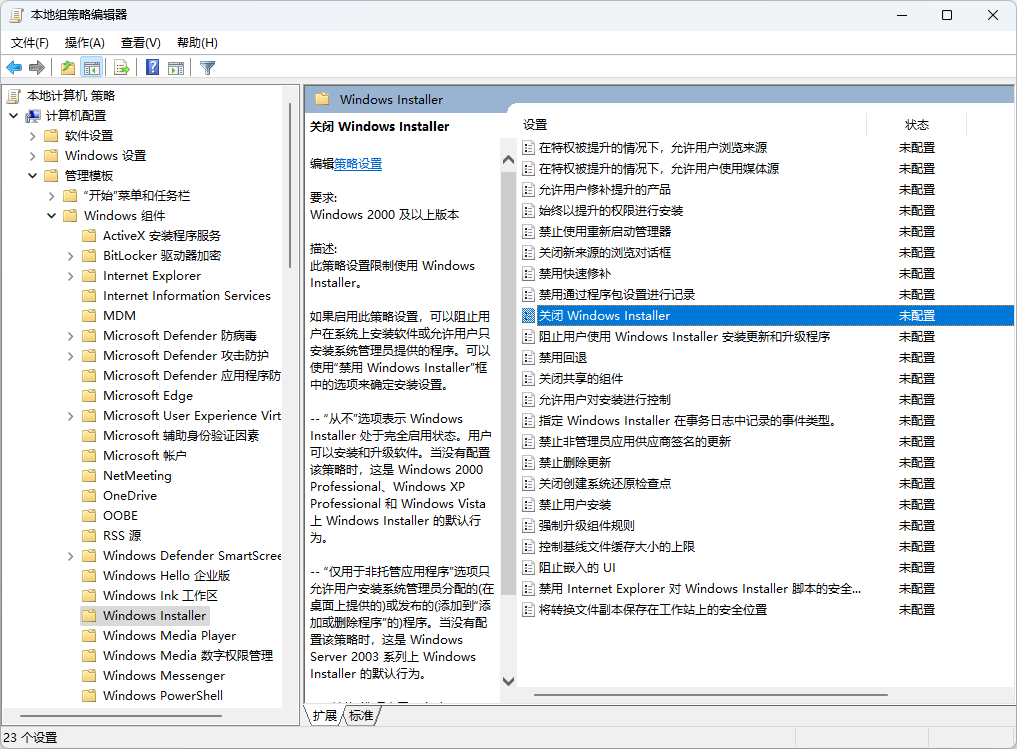Toggle the show/hide console tree icon

(91, 67)
